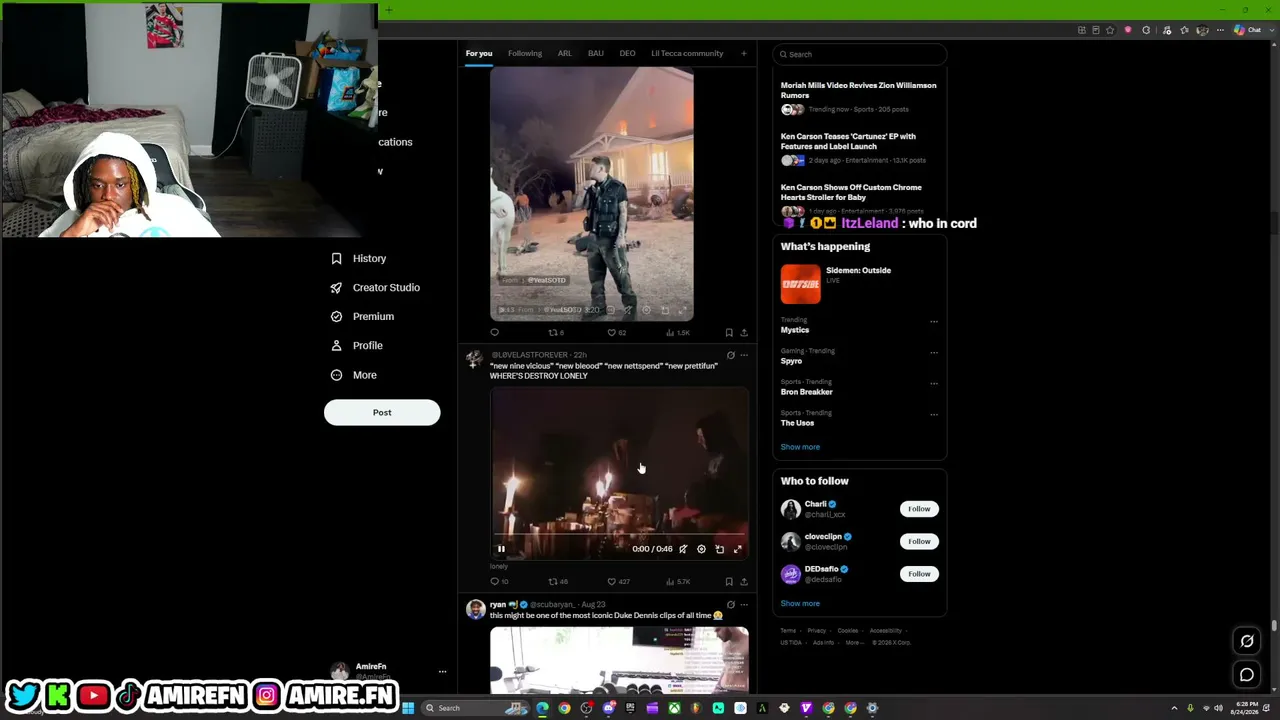This screenshot has height=720, width=1280.
Task: Open the Moriah Mills Zion Williamson news story
Action: pyautogui.click(x=860, y=97)
